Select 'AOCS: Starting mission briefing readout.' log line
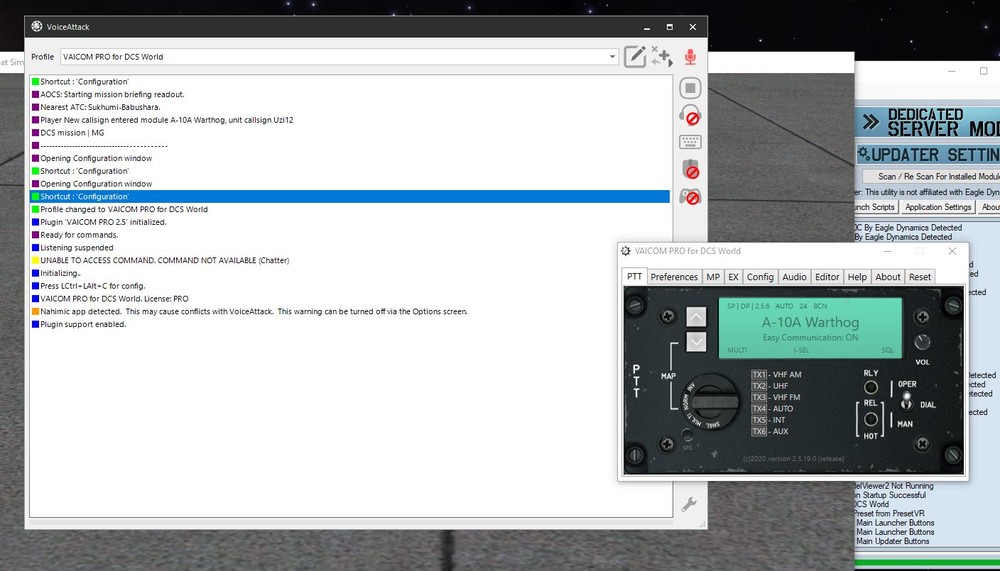This screenshot has height=571, width=1000. click(112, 94)
